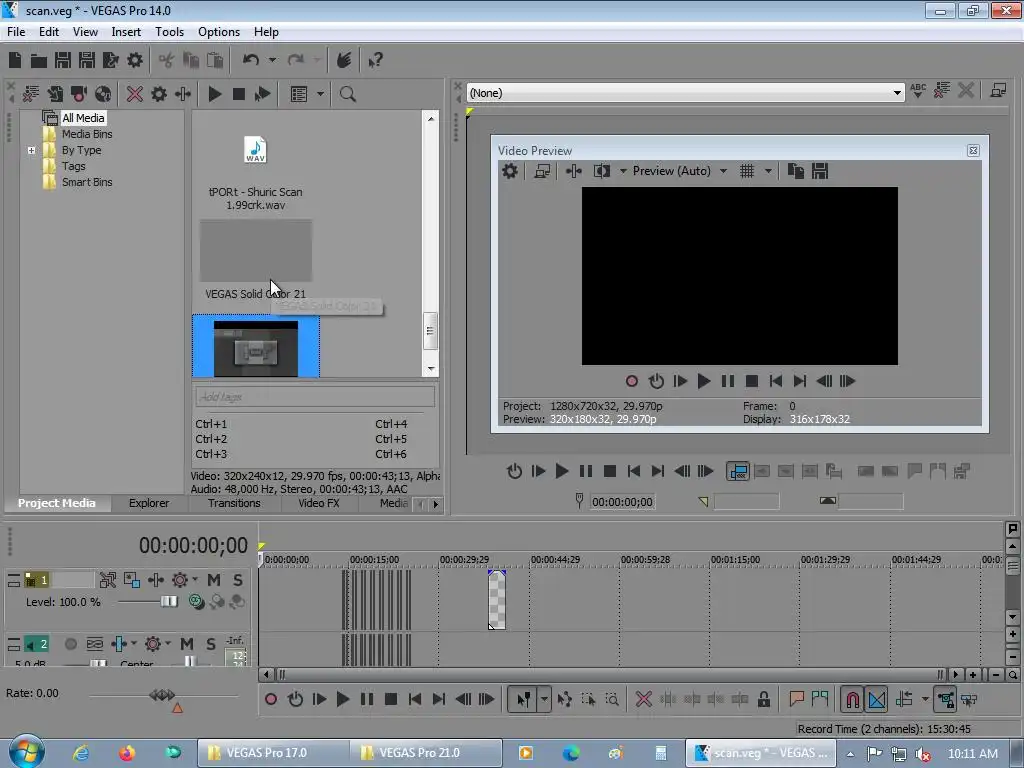
Task: Stop media preview in Project Media toolbar
Action: pyautogui.click(x=238, y=94)
